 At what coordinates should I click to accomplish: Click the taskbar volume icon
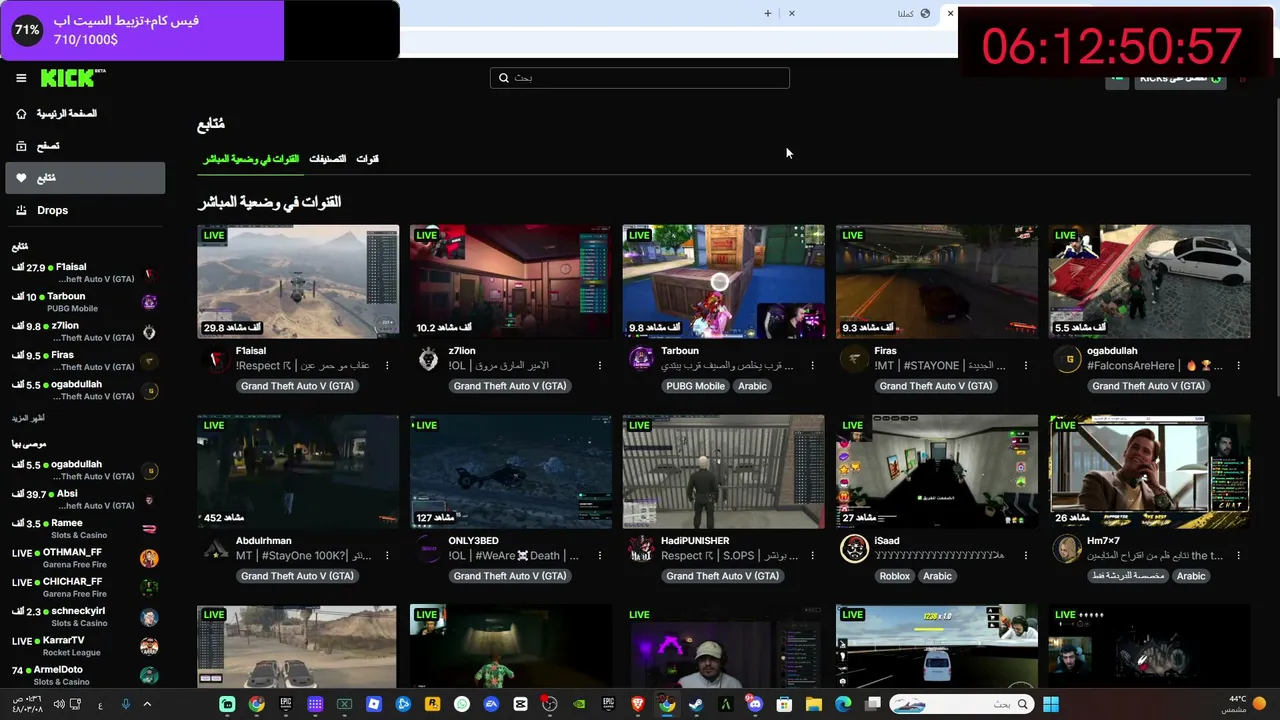[x=59, y=704]
